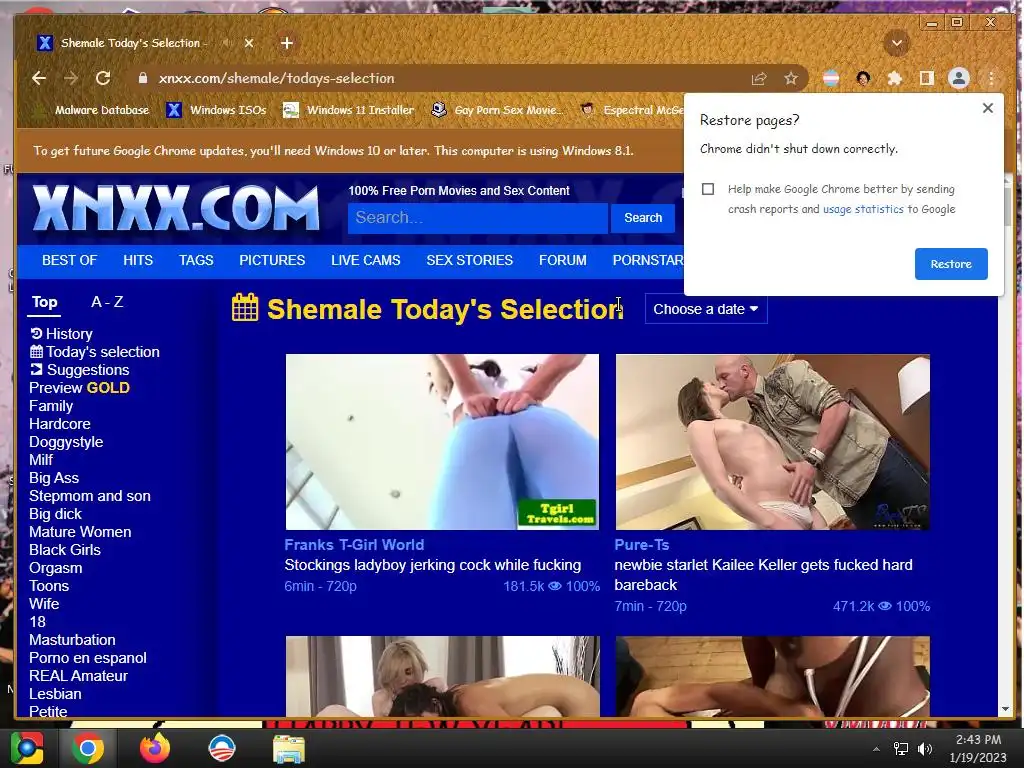Open the volume tray icon
This screenshot has height=768, width=1024.
[x=925, y=749]
